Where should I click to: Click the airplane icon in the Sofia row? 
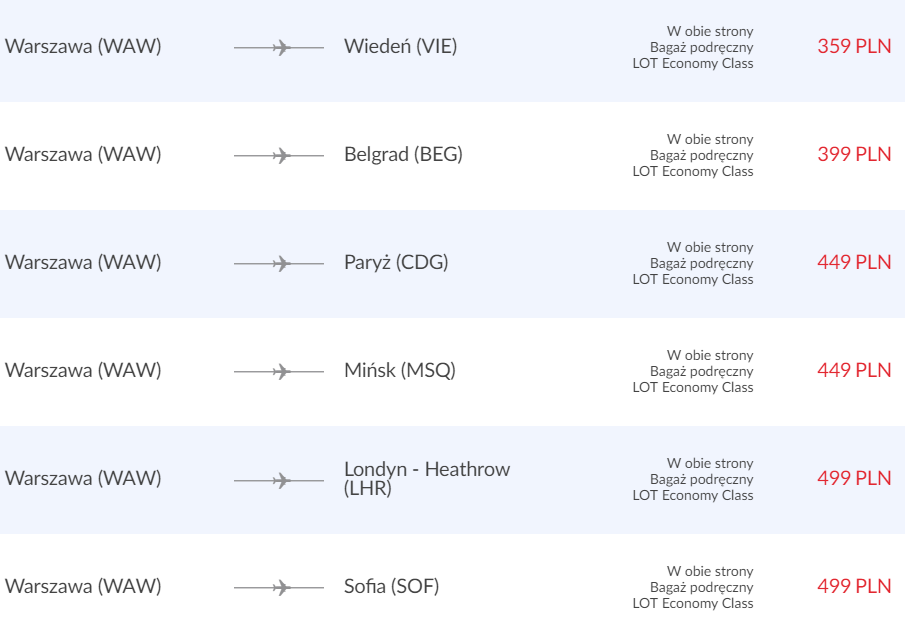pos(281,588)
